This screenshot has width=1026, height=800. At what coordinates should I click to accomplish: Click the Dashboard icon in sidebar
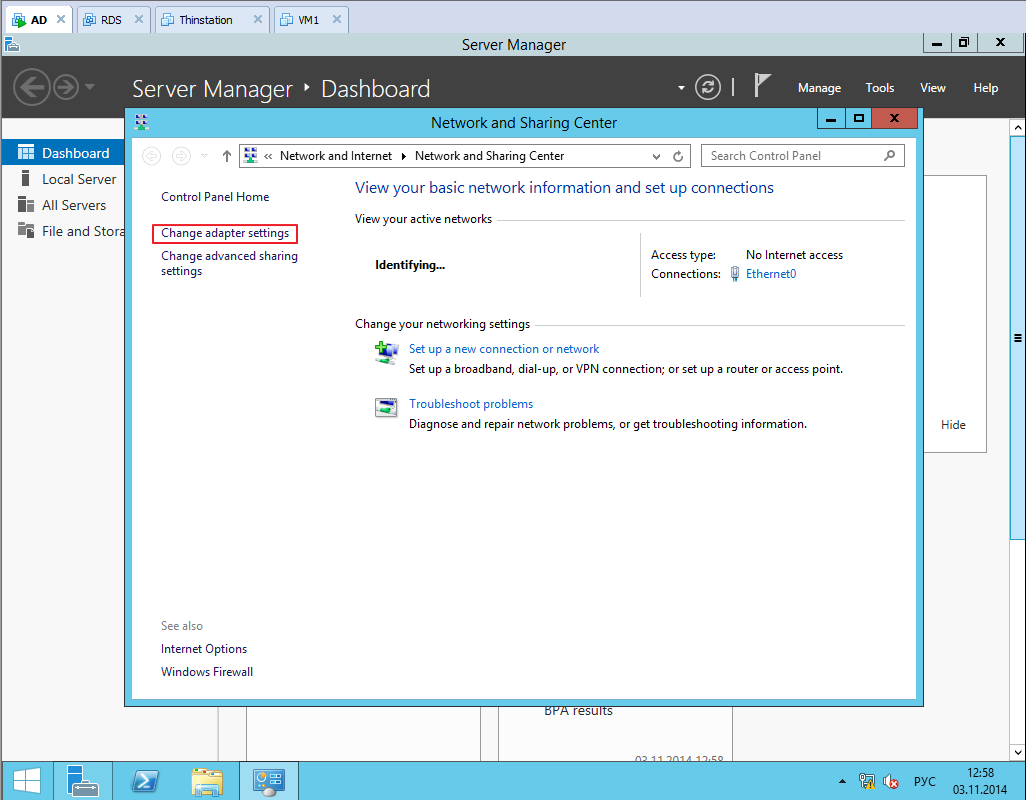click(x=26, y=152)
